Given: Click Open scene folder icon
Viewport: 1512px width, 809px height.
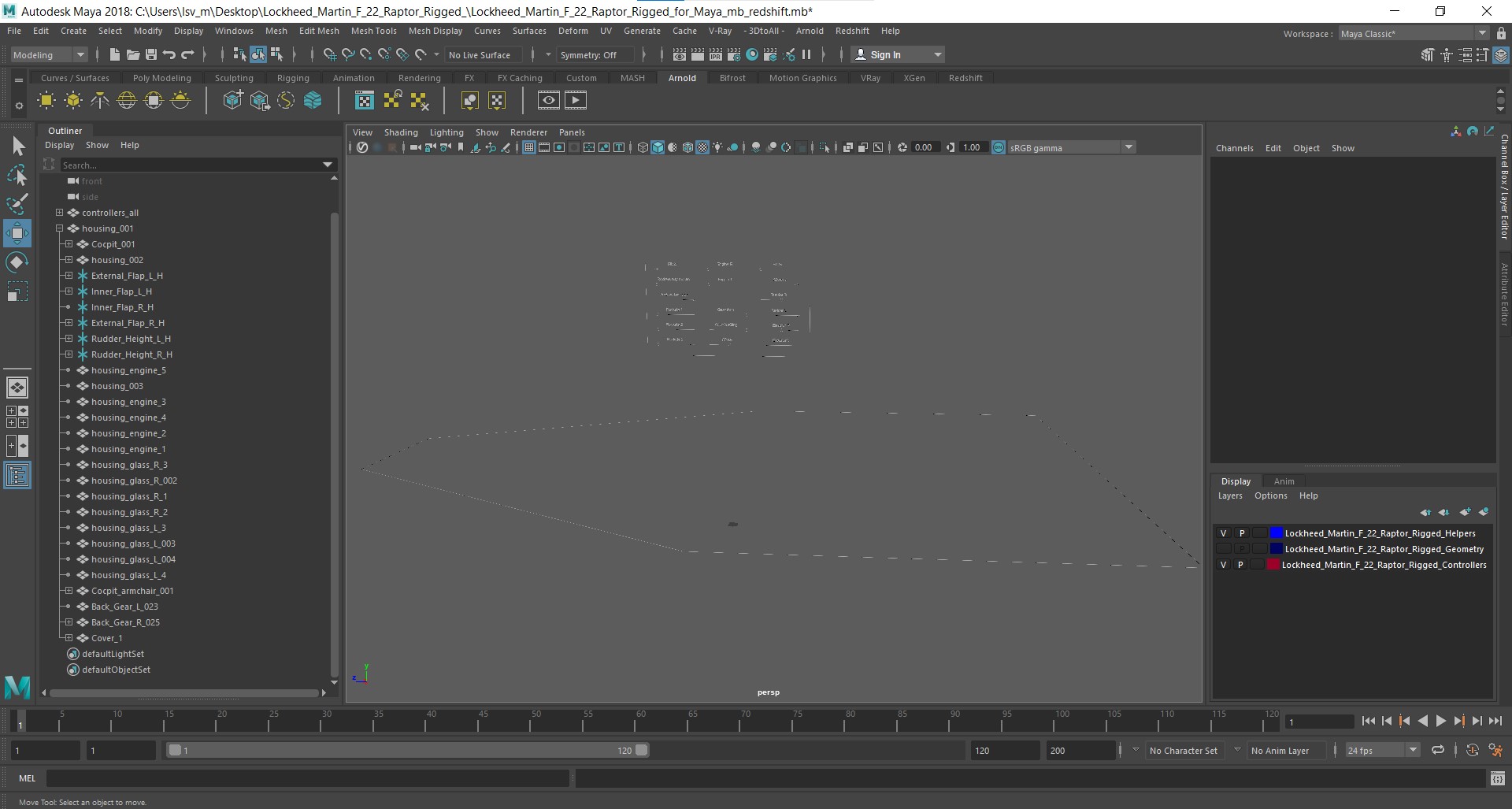Looking at the screenshot, I should click(132, 54).
